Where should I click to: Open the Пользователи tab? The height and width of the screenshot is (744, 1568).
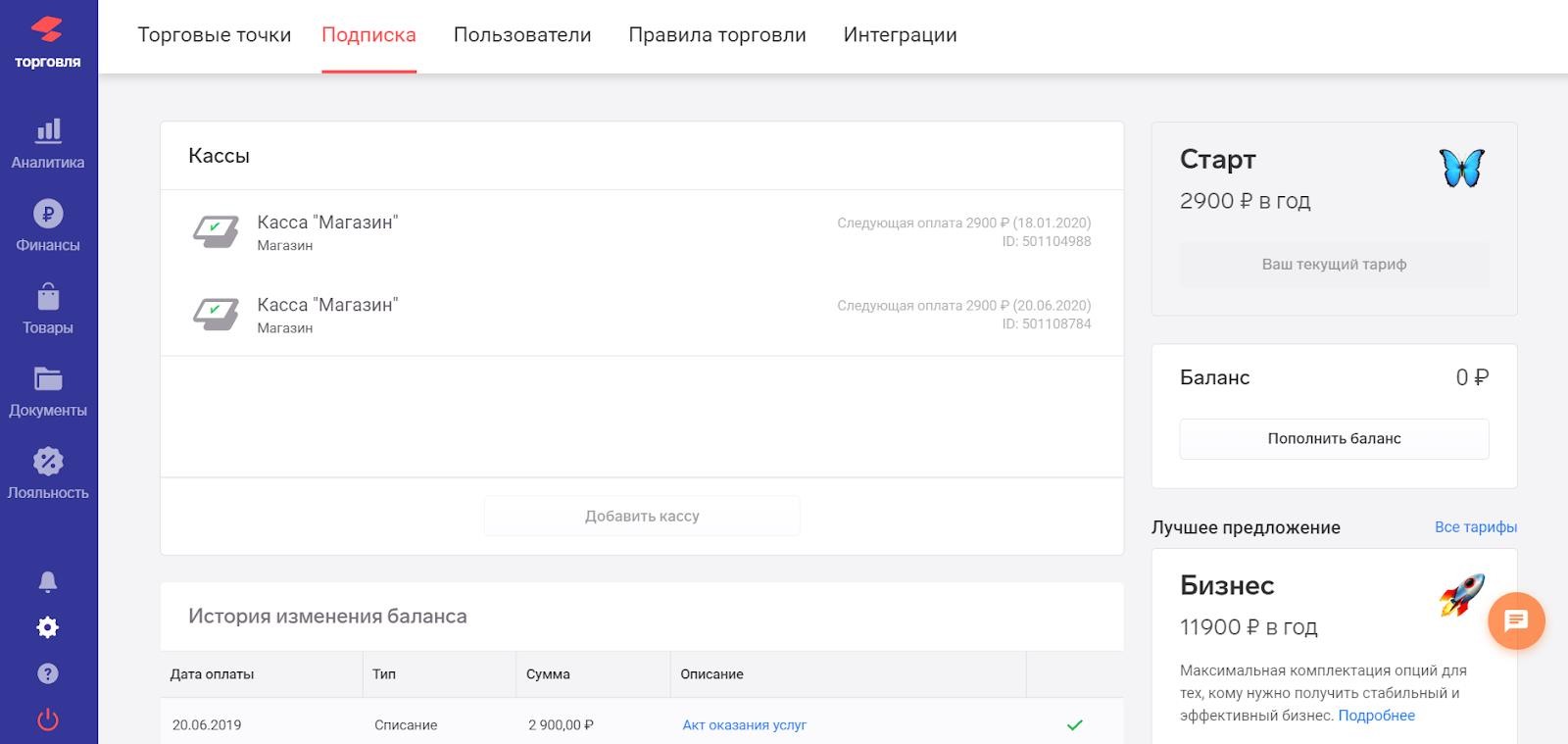tap(522, 35)
